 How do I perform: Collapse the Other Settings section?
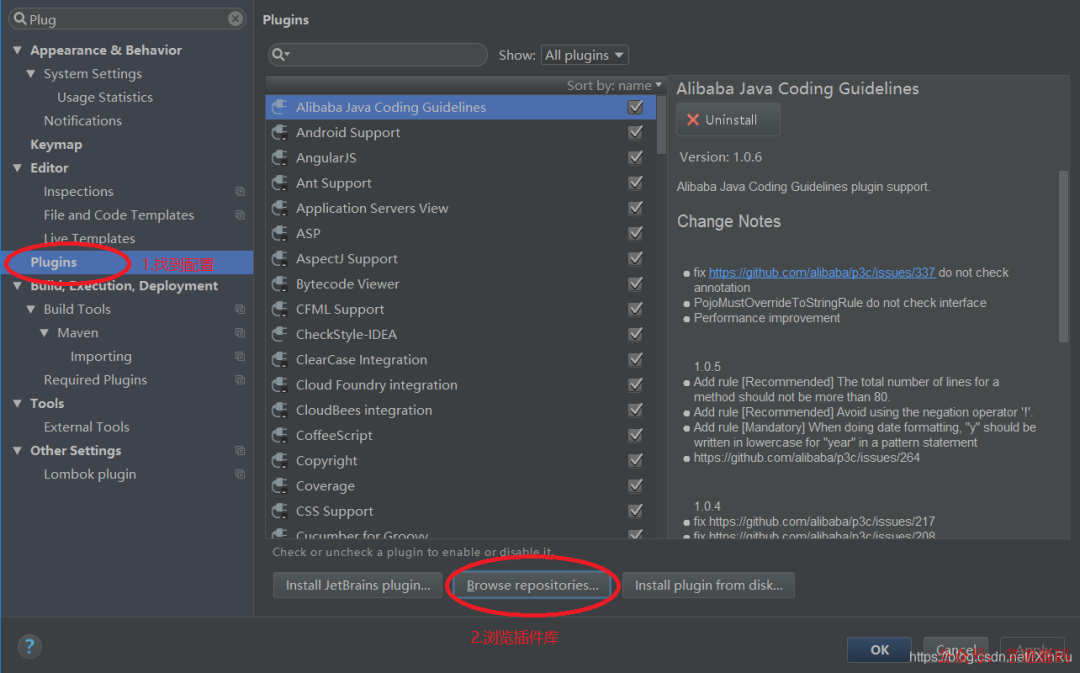click(17, 451)
